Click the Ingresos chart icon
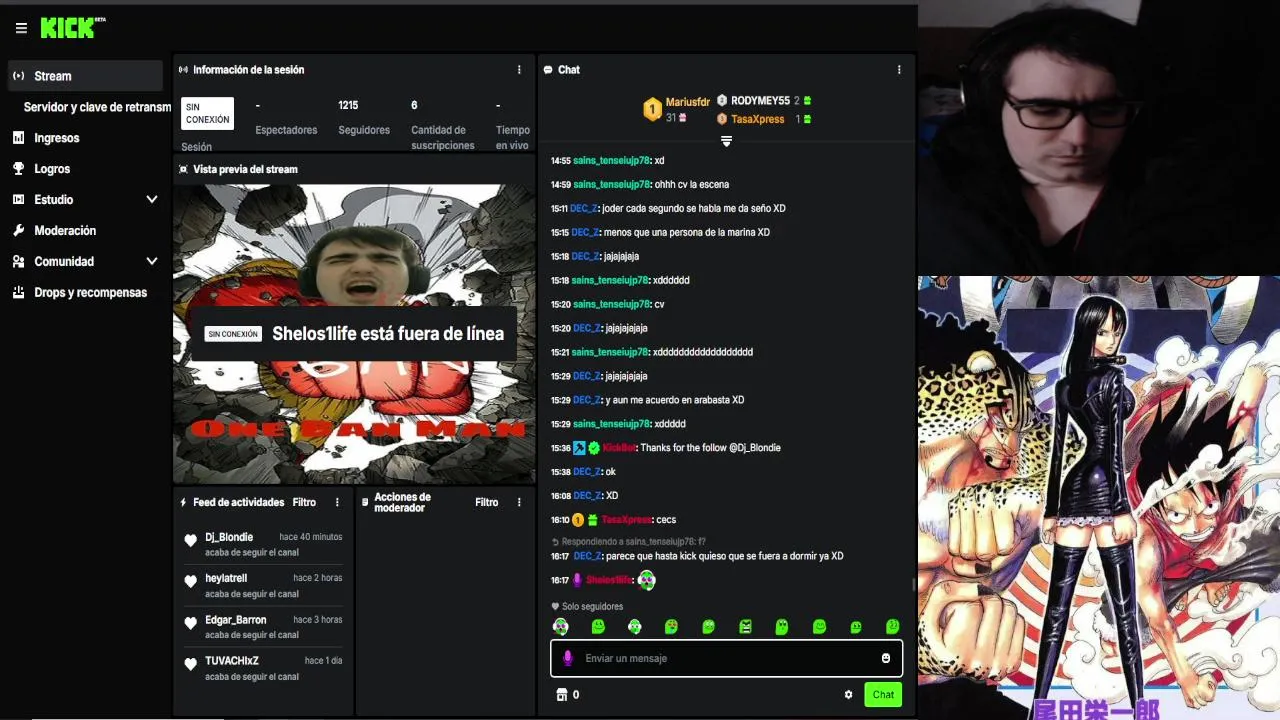 click(18, 138)
